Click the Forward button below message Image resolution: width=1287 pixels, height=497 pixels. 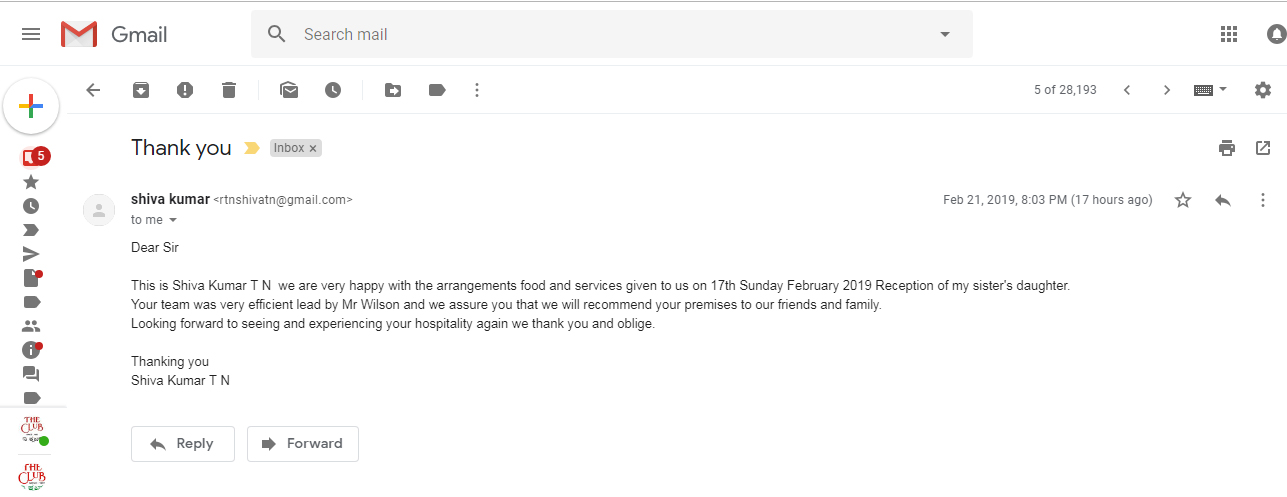(x=303, y=444)
